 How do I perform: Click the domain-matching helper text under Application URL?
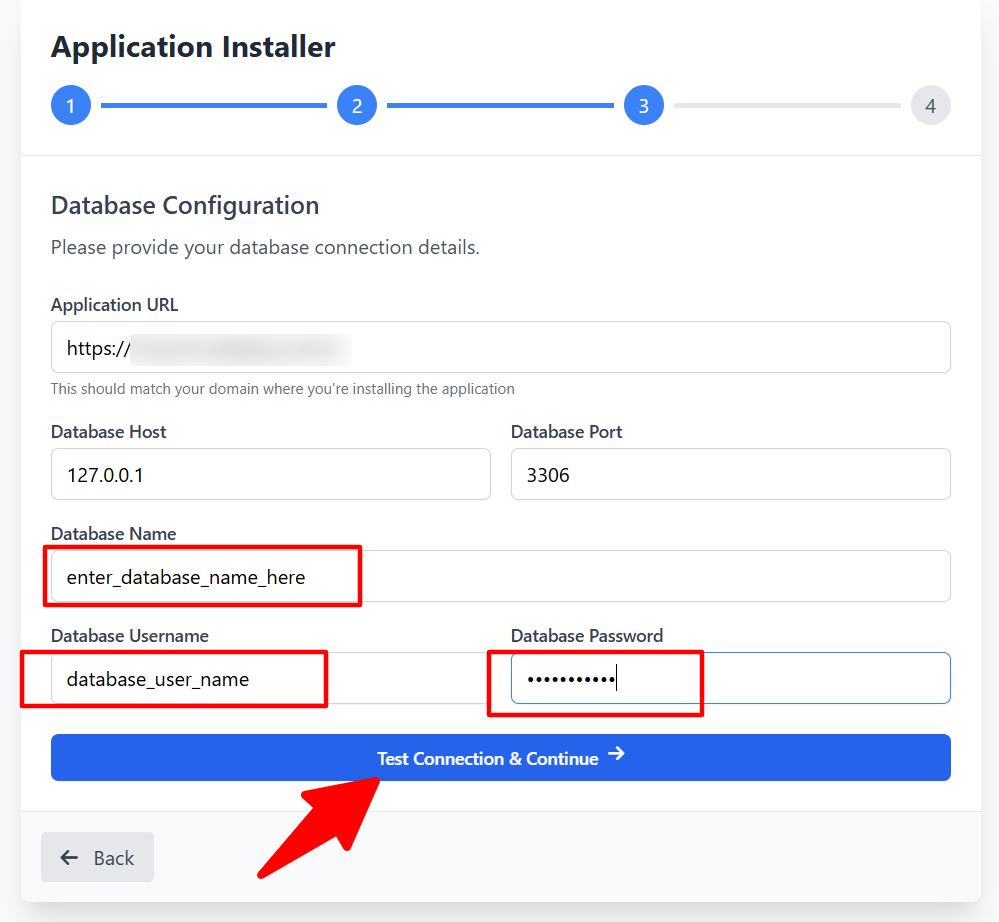tap(282, 388)
